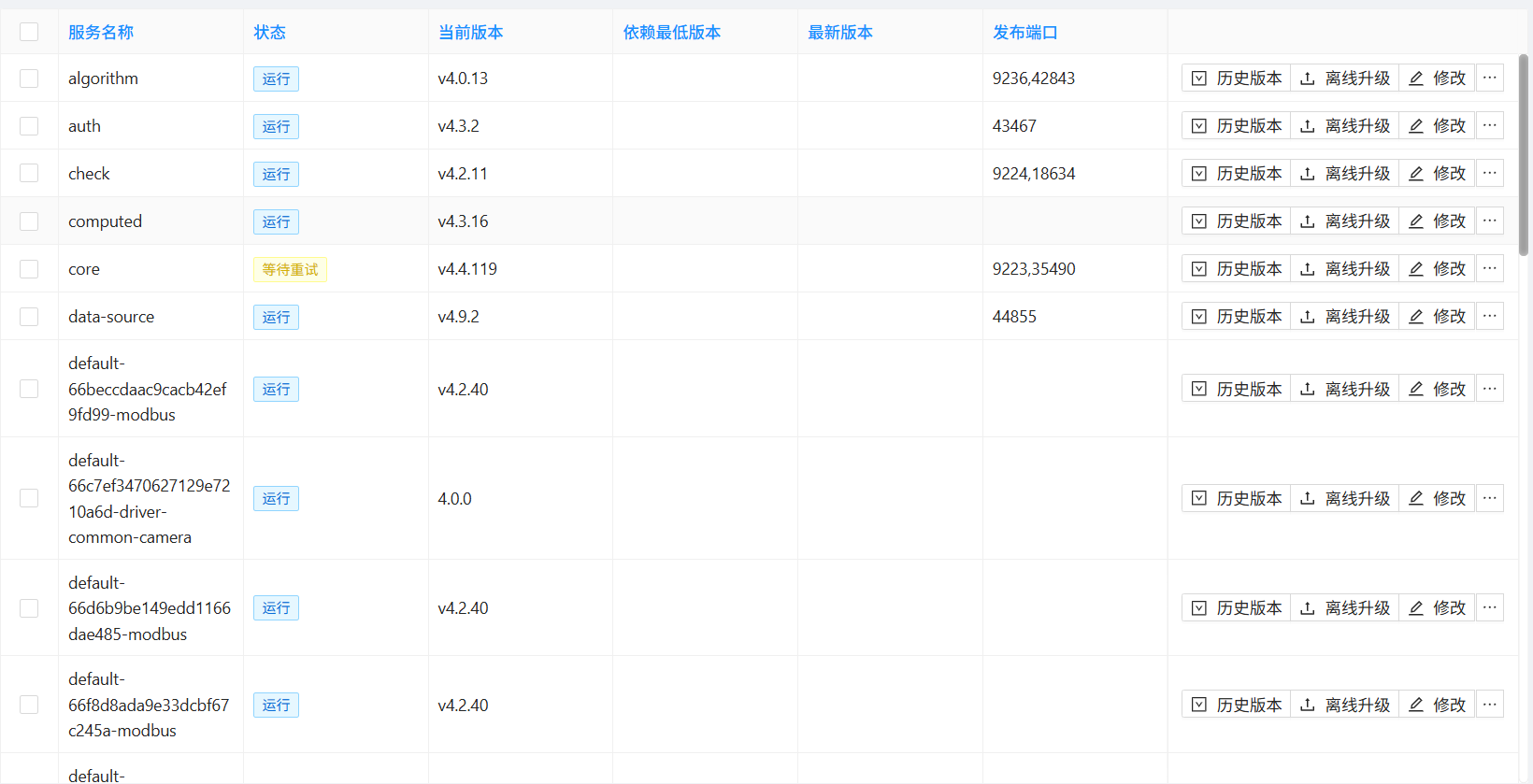Select the core row checkbox
This screenshot has width=1533, height=784.
(29, 269)
